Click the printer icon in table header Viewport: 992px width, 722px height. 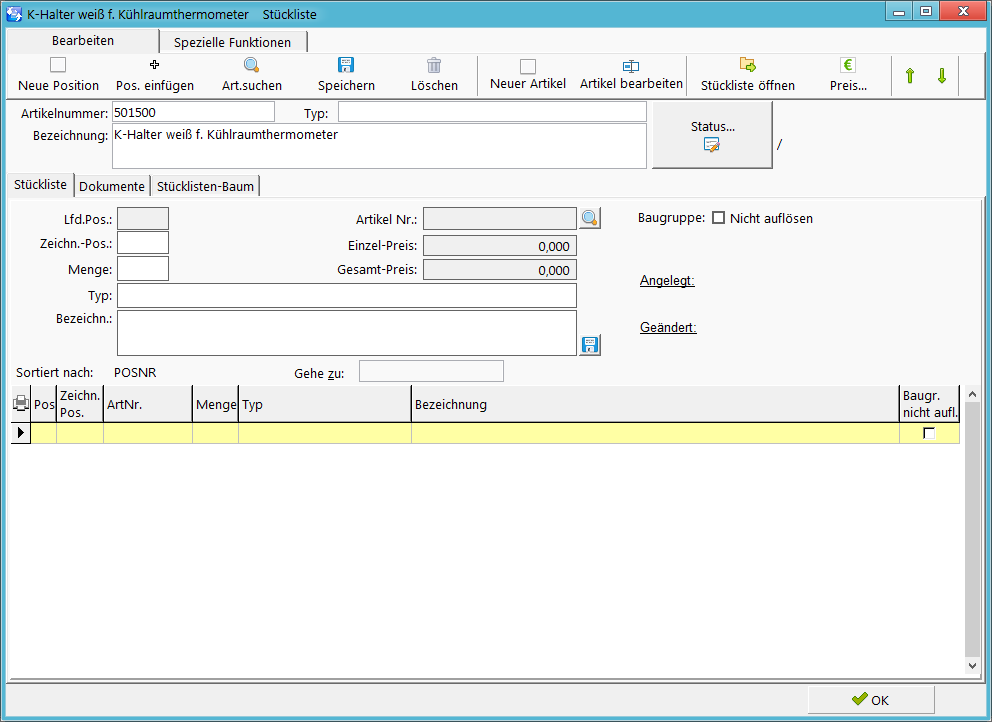tap(21, 404)
